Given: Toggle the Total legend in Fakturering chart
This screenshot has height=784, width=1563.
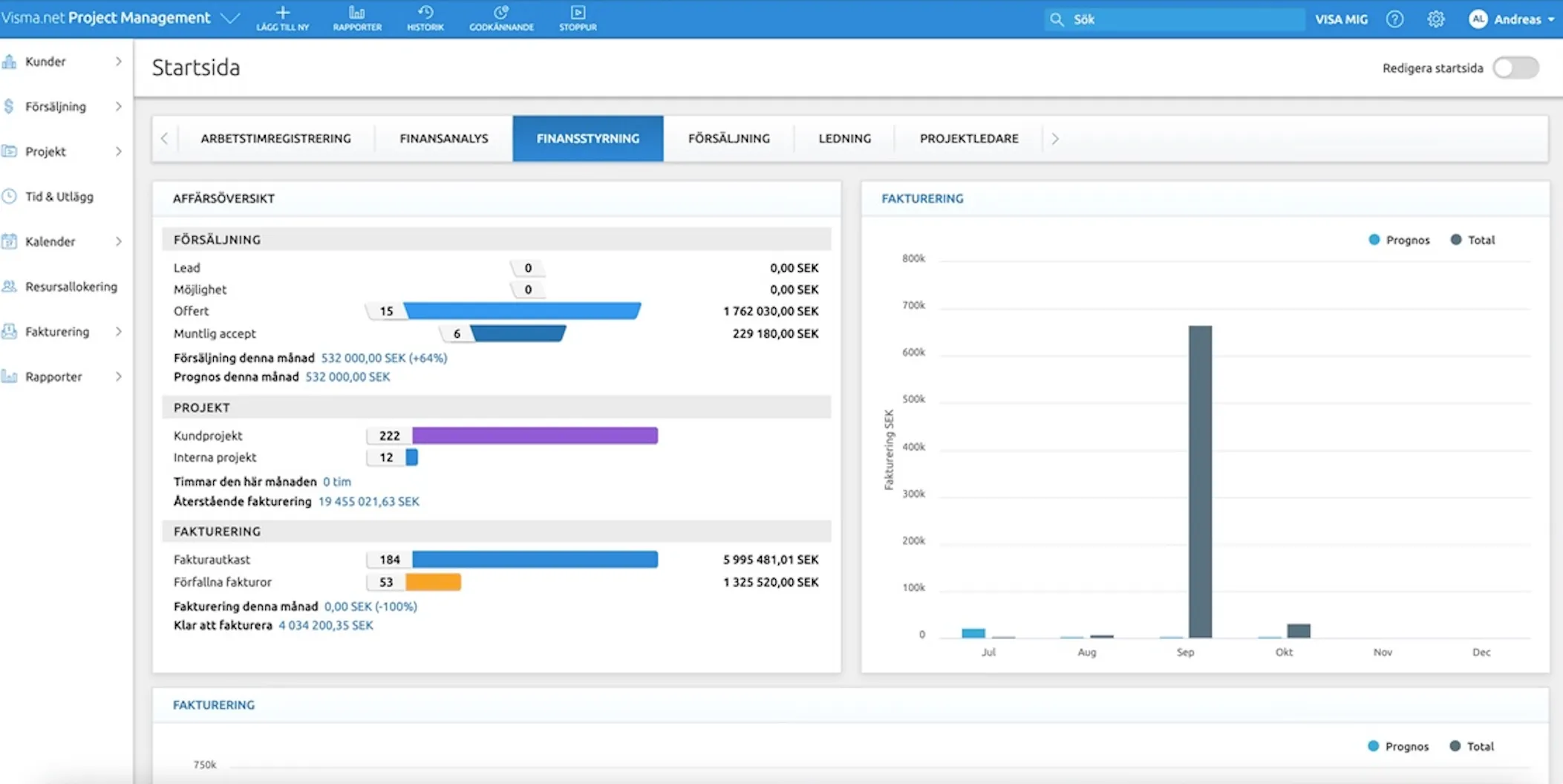Looking at the screenshot, I should tap(1472, 240).
